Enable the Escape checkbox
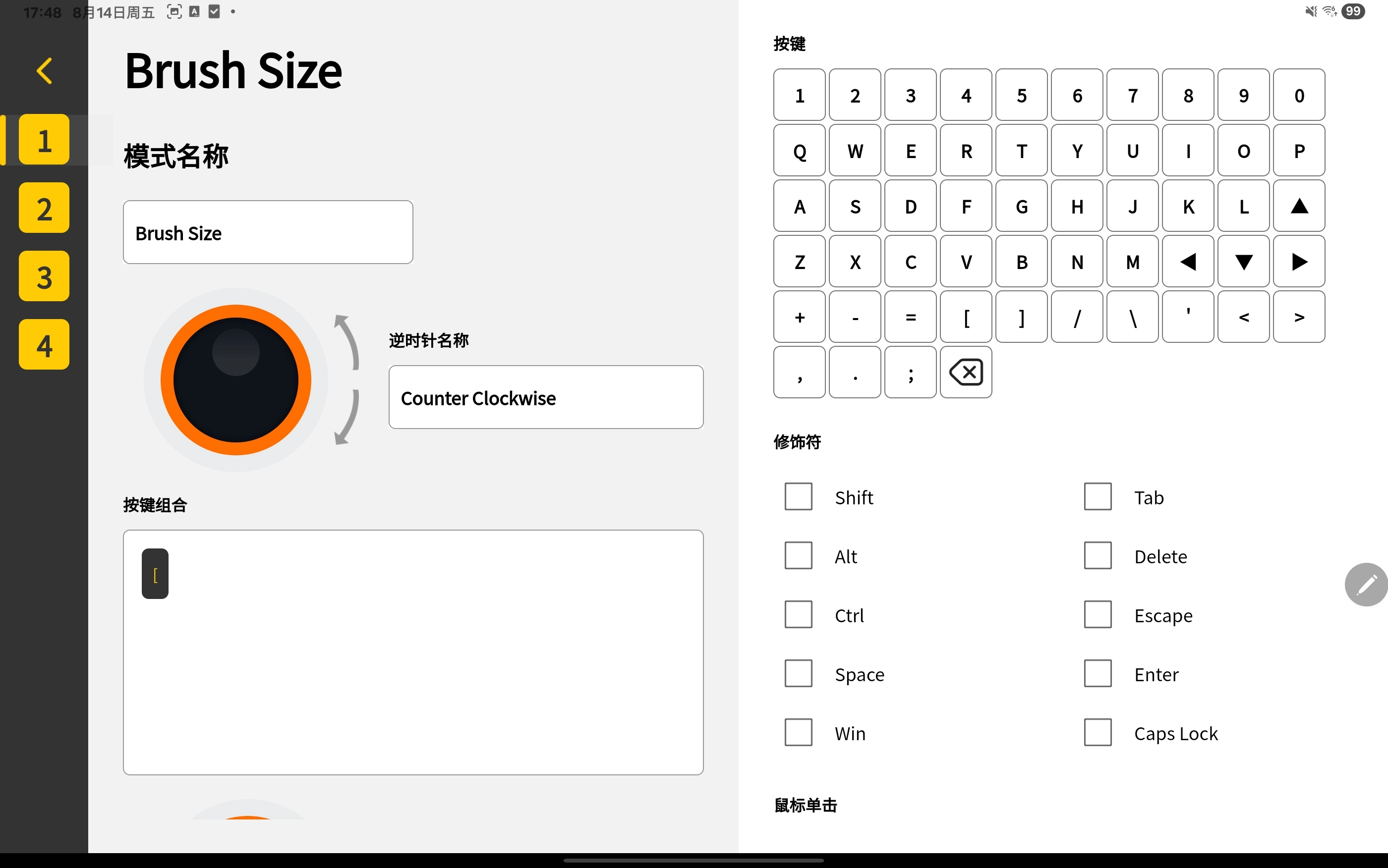 pyautogui.click(x=1098, y=615)
